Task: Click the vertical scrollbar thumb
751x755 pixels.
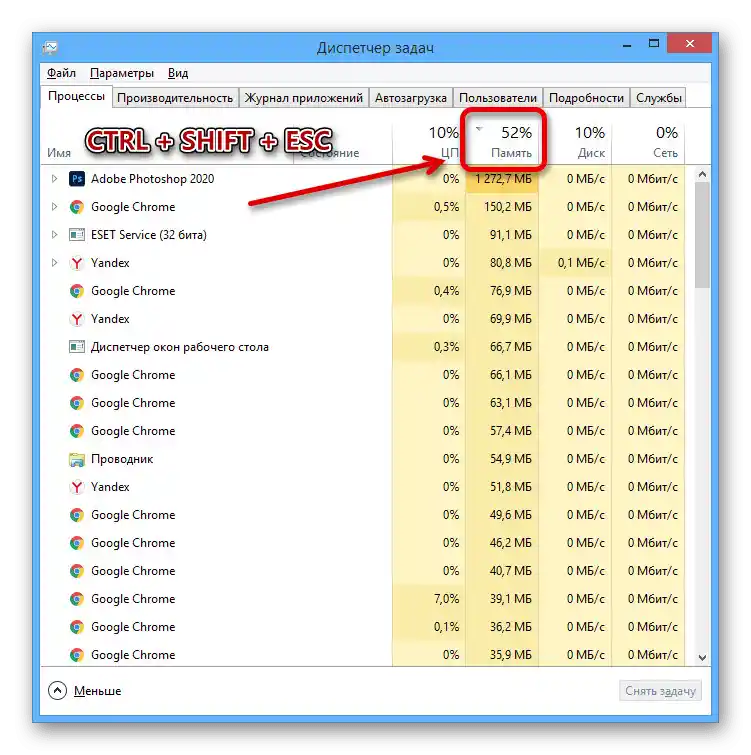Action: [x=702, y=235]
